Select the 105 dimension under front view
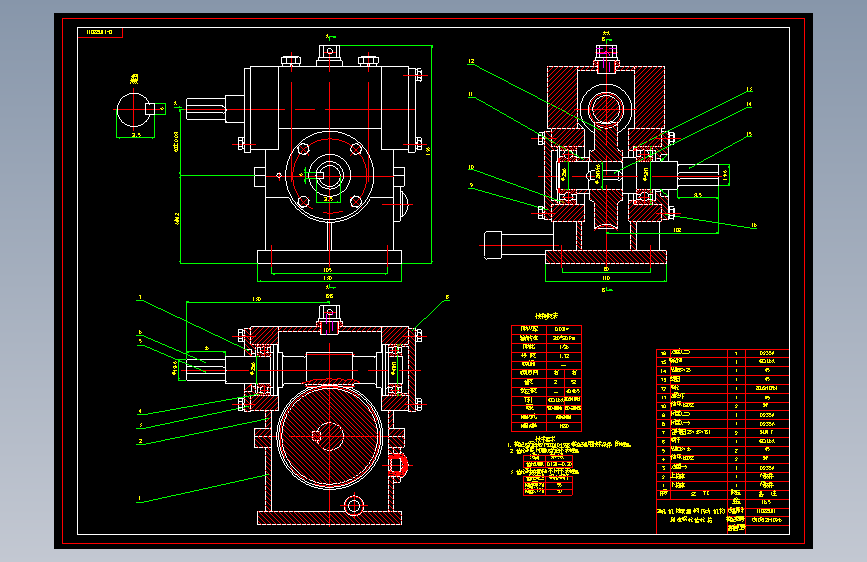Screen dimensions: 867x562 327,270
